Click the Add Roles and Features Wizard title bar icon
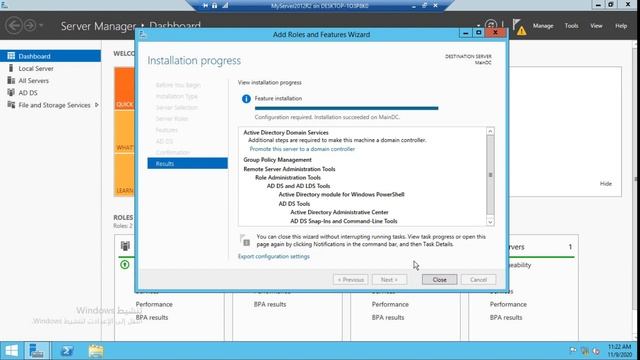The image size is (640, 360). (143, 35)
